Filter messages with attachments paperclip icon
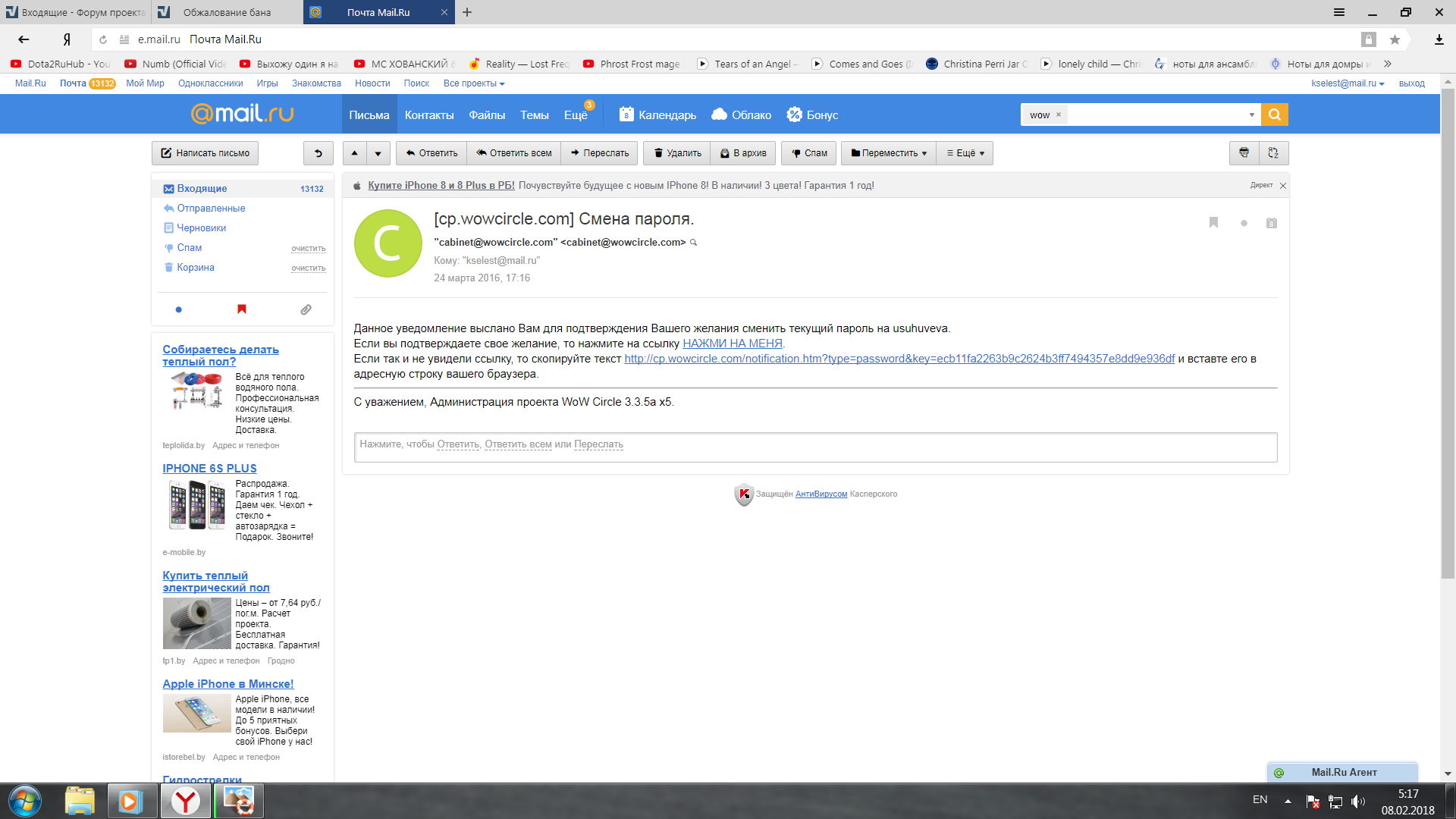This screenshot has height=819, width=1456. (x=306, y=309)
